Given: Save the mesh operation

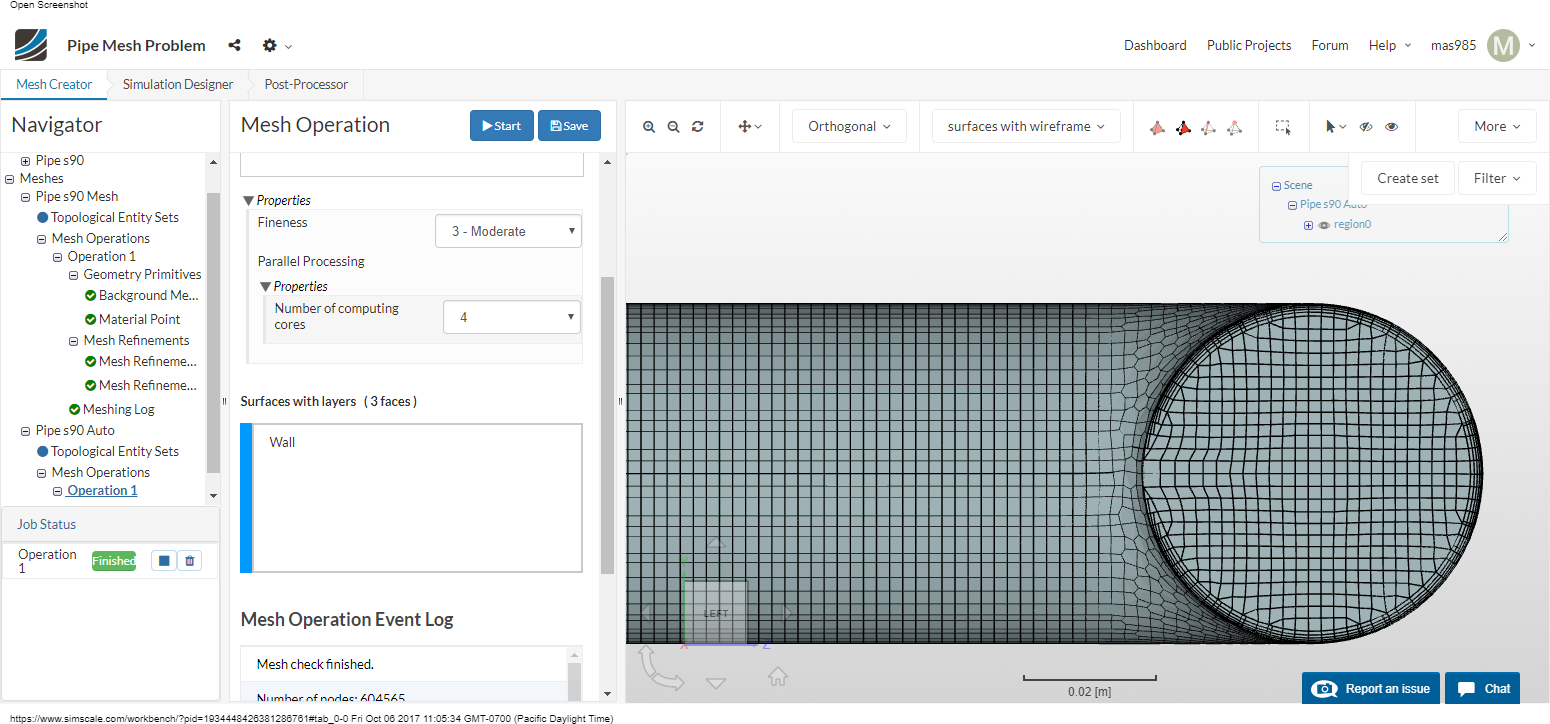Looking at the screenshot, I should [569, 126].
